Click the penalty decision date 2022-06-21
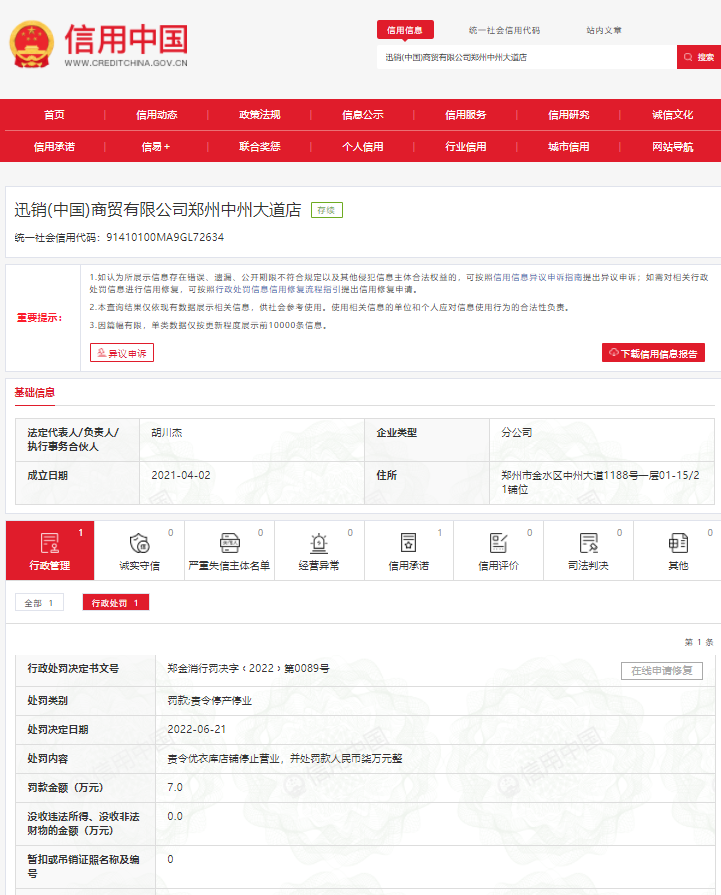This screenshot has height=895, width=721. click(196, 729)
